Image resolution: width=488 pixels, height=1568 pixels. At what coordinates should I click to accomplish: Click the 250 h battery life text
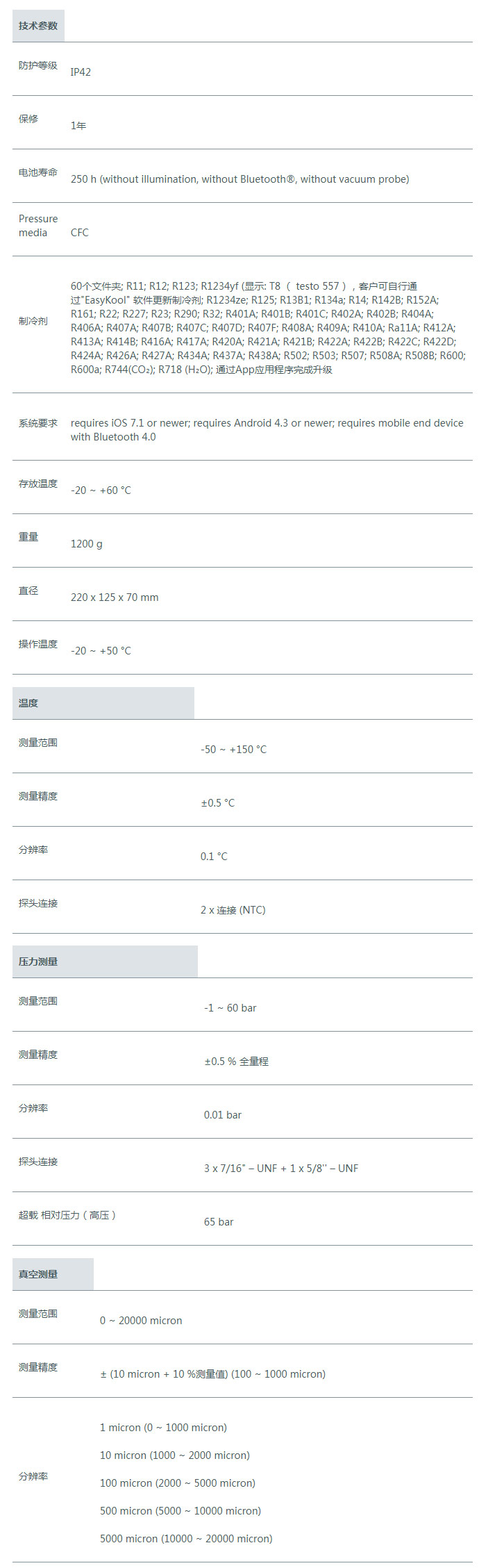[x=239, y=179]
